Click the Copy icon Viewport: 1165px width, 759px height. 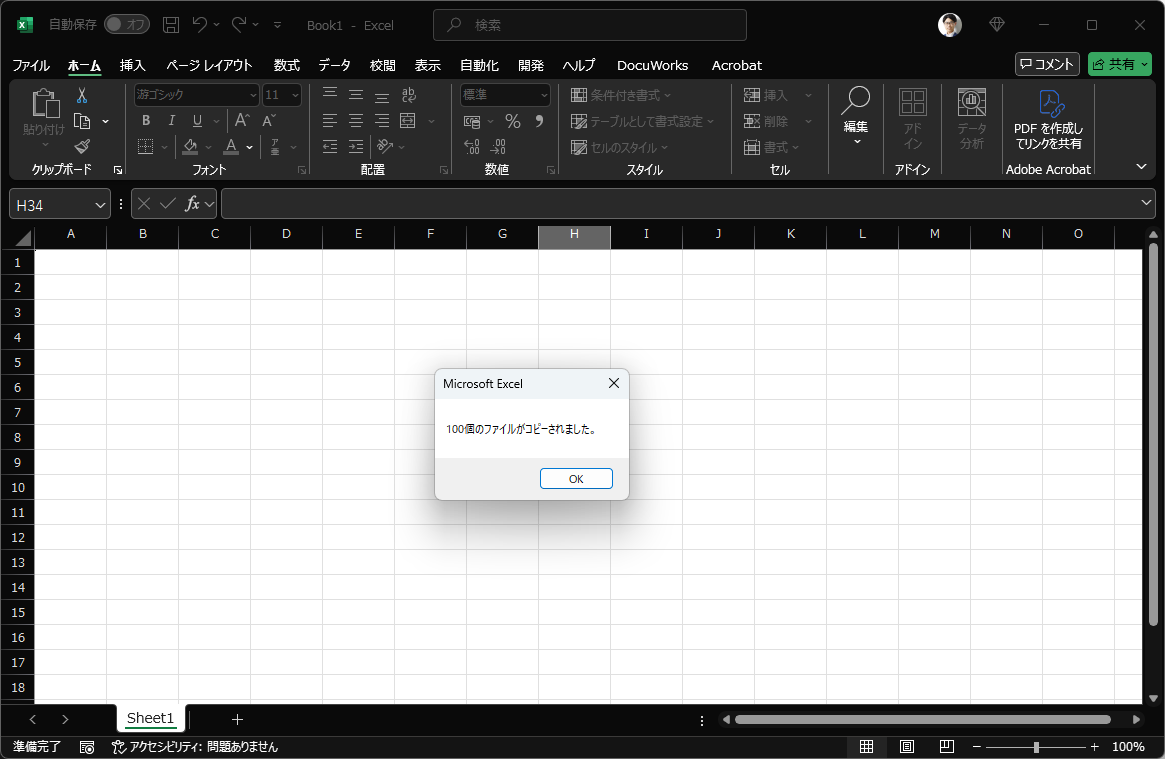(x=82, y=121)
